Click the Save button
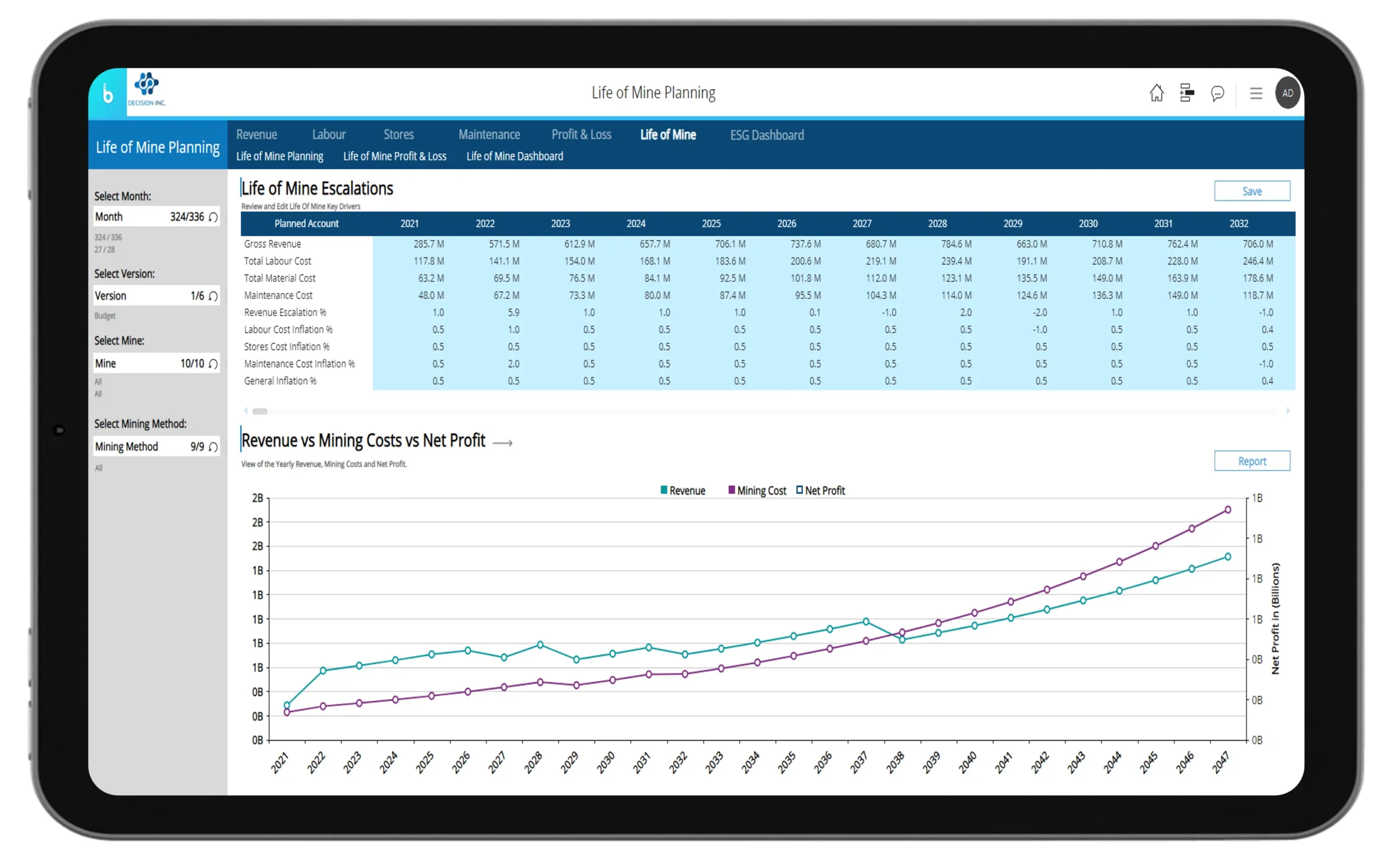The height and width of the screenshot is (868, 1399). (1251, 191)
